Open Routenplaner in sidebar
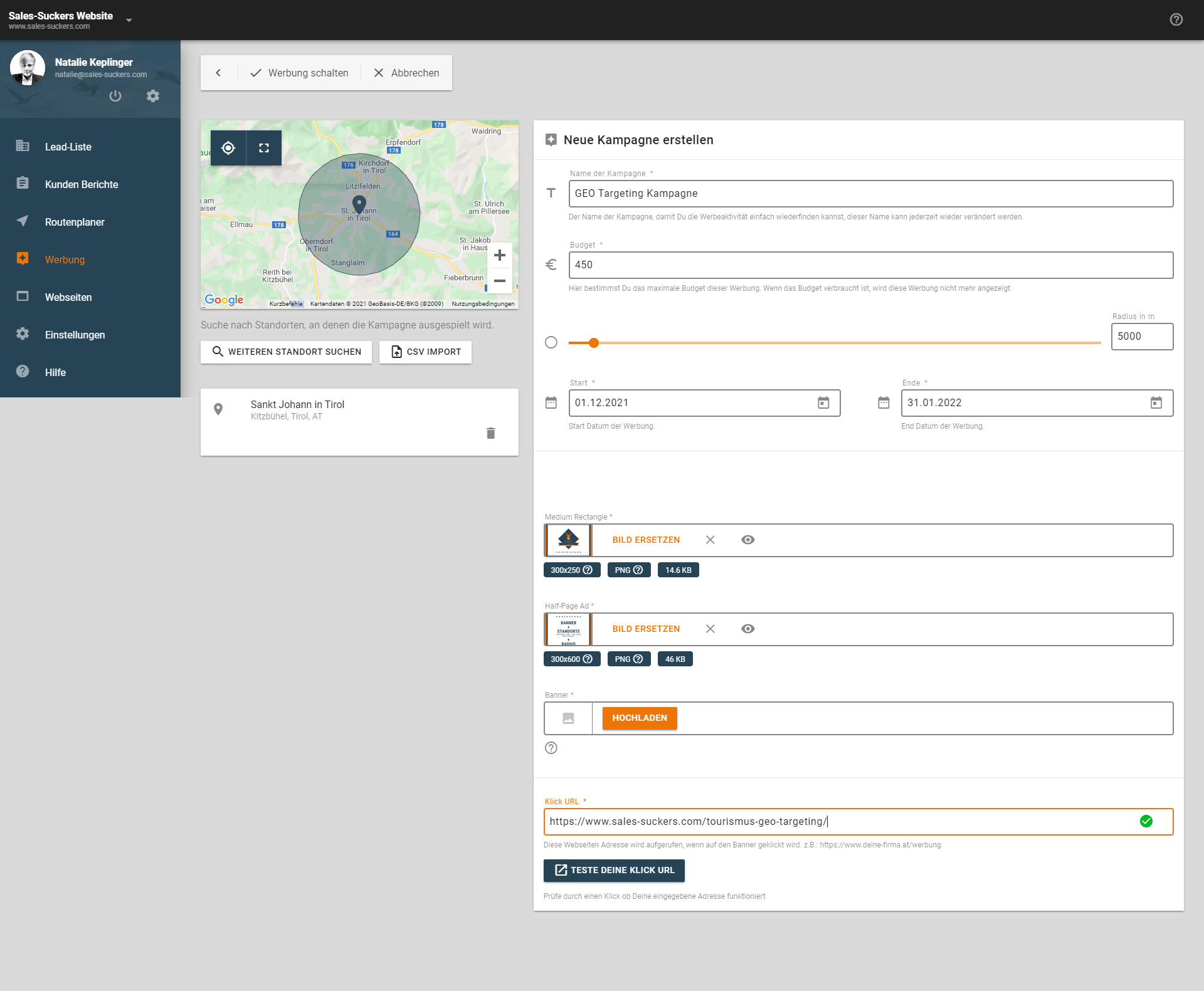1204x991 pixels. coord(75,222)
